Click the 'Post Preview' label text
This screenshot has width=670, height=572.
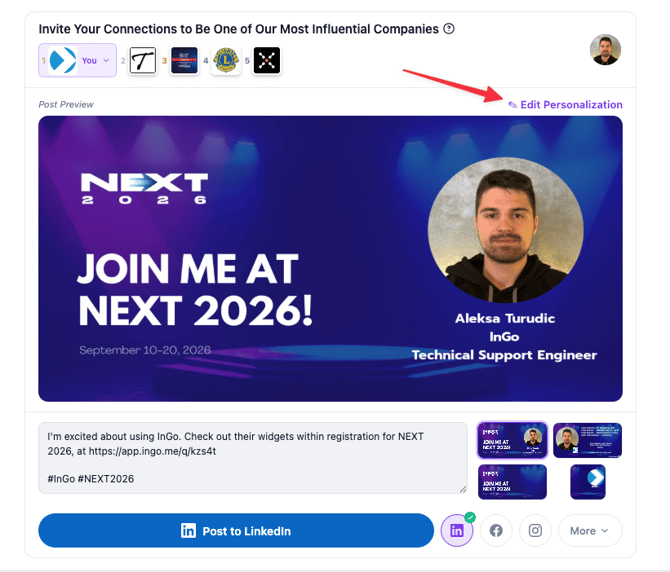[x=66, y=105]
